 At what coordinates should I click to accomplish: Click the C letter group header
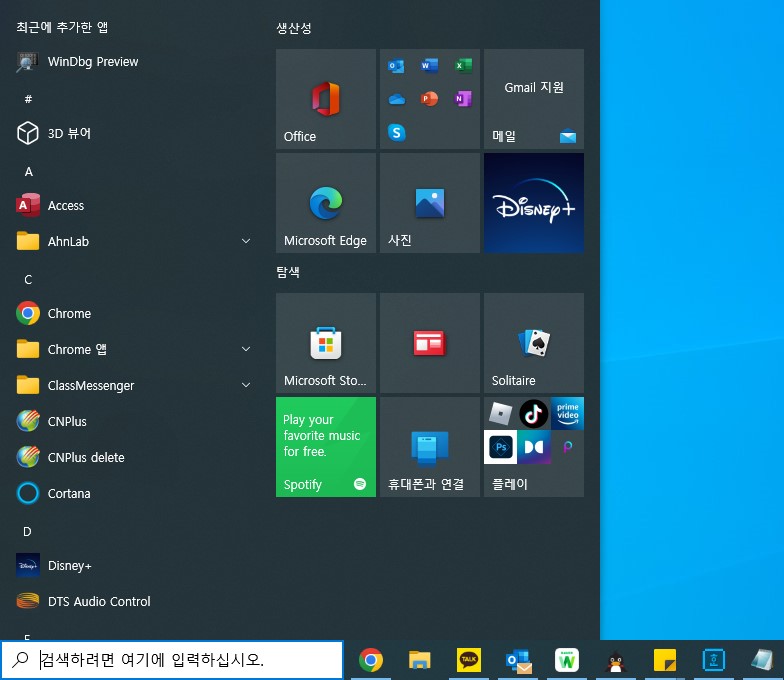[x=28, y=280]
